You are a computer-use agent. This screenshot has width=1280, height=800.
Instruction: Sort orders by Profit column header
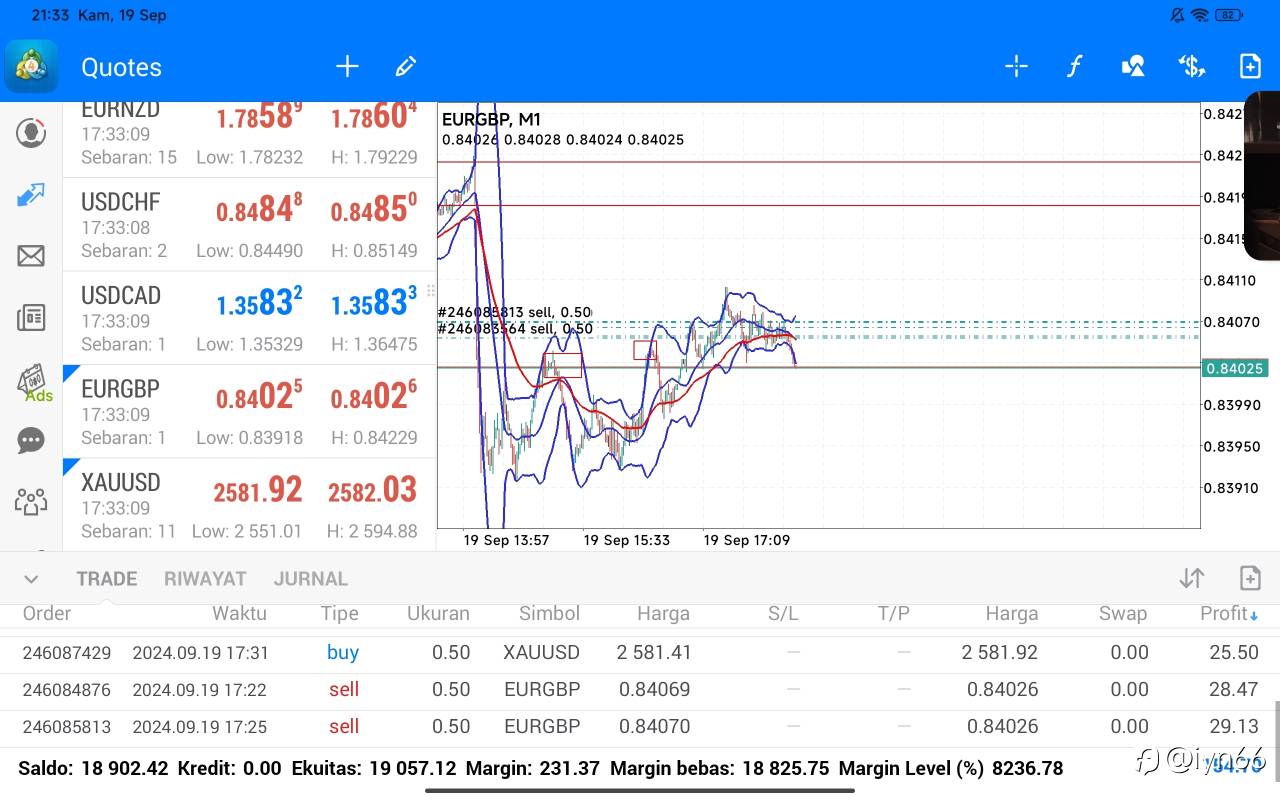coord(1227,613)
